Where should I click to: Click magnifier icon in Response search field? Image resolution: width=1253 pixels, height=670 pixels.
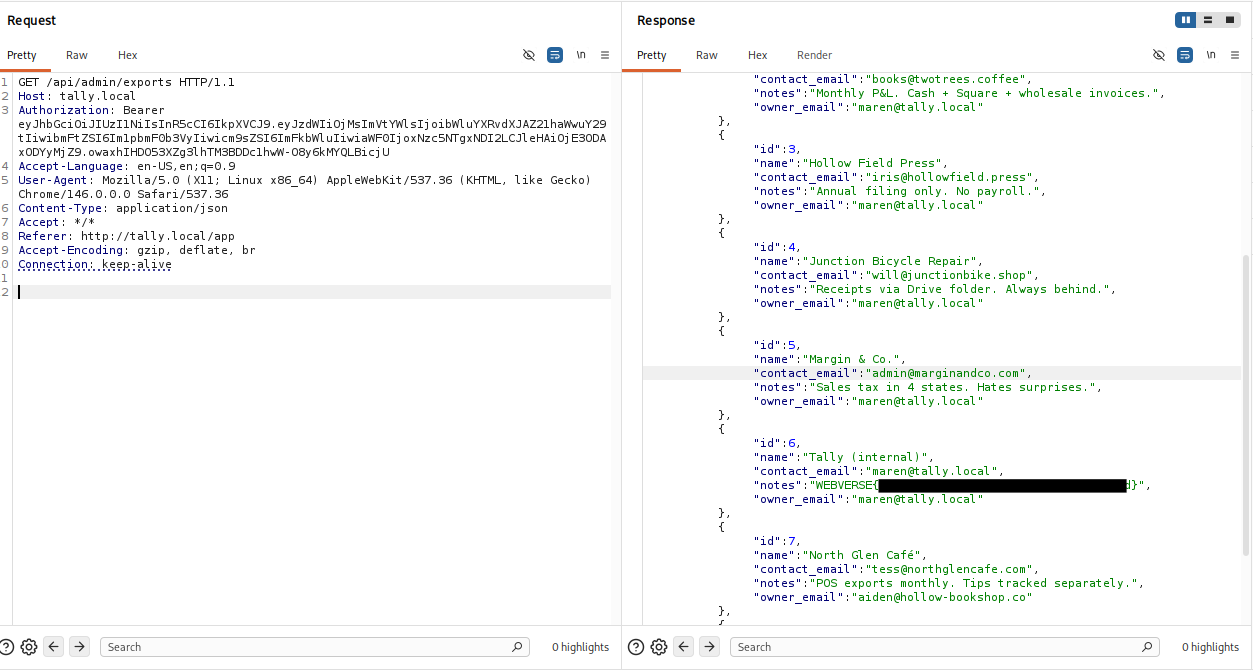click(1147, 647)
